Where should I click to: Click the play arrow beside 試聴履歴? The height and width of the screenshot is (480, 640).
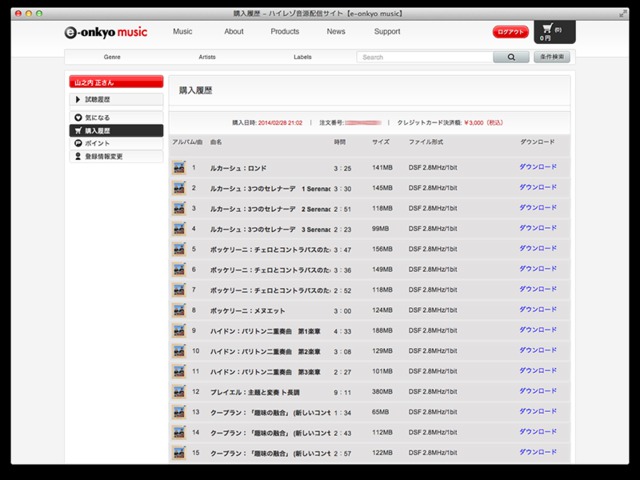pyautogui.click(x=78, y=100)
